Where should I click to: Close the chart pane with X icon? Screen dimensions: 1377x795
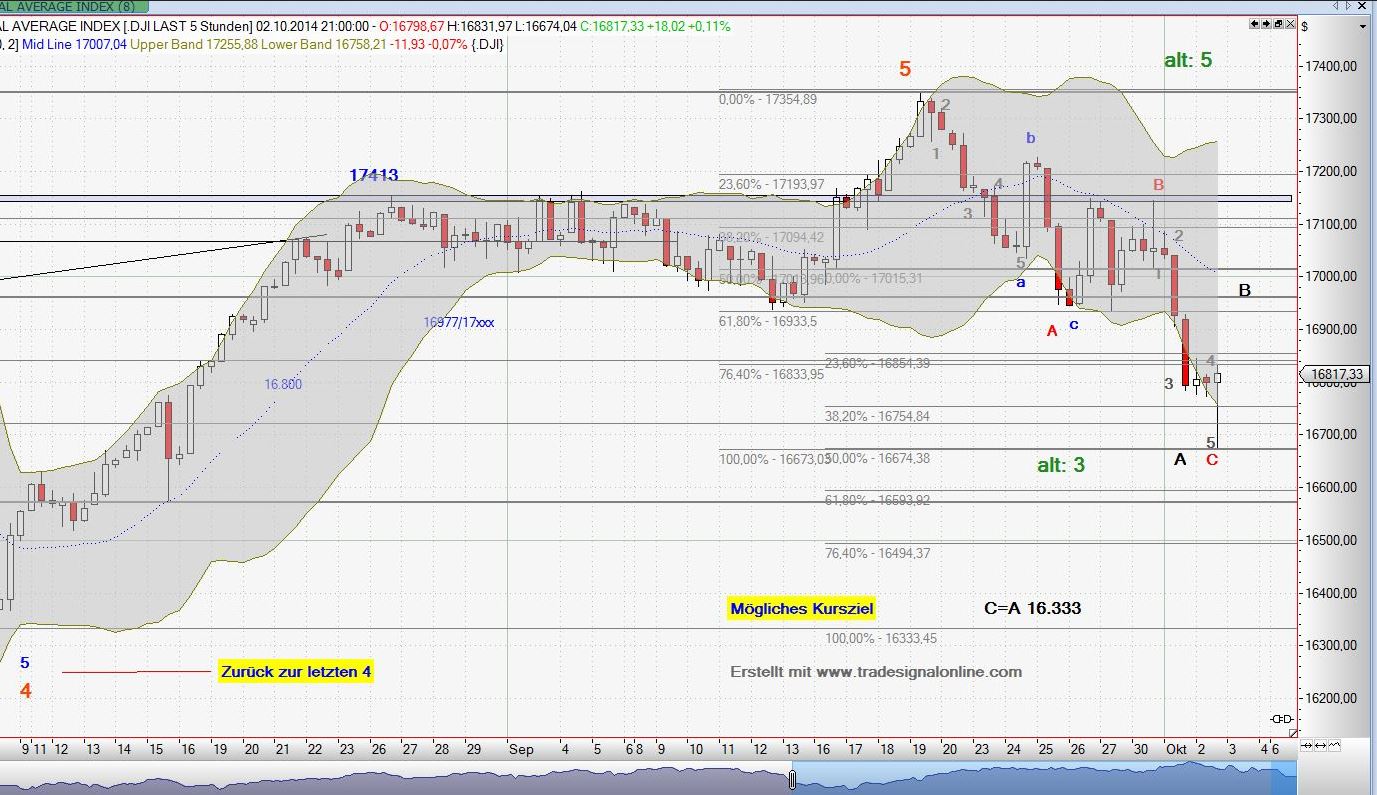click(x=1289, y=22)
